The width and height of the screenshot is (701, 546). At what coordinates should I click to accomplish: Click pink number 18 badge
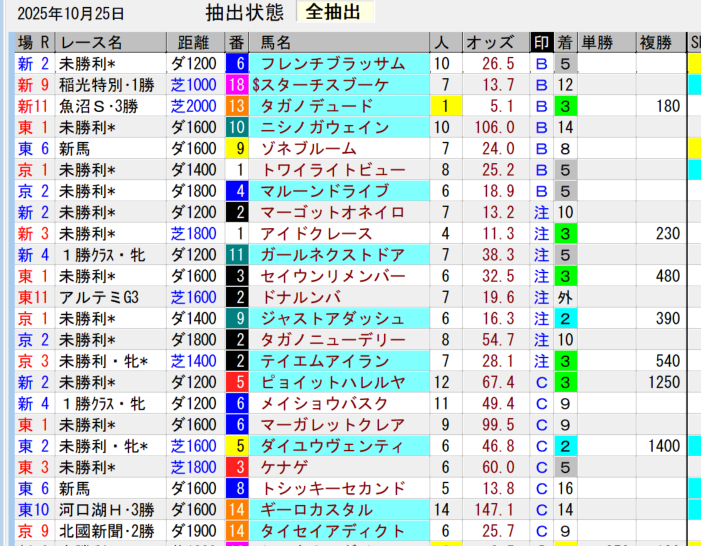237,85
